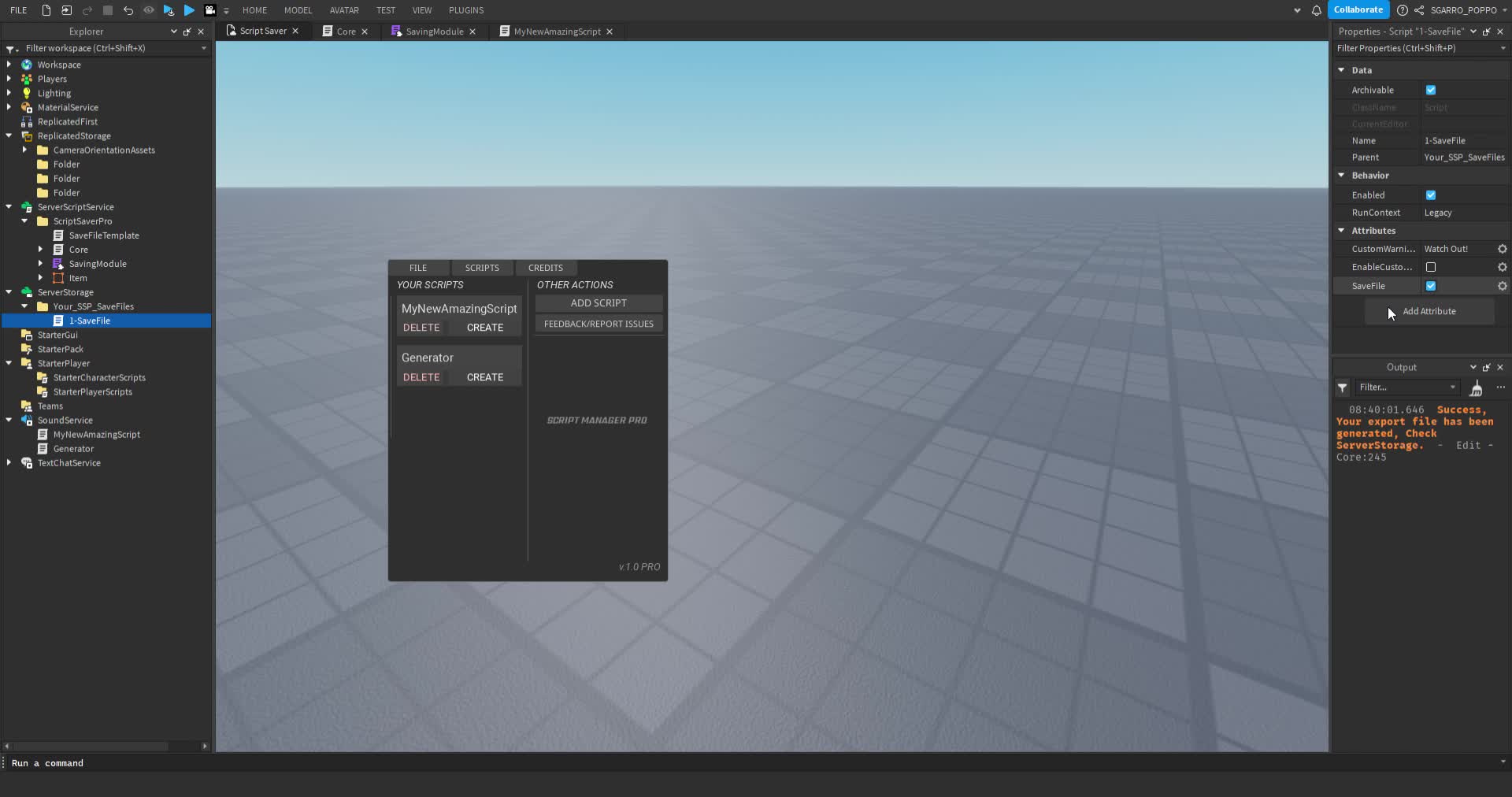Clear the Output log with the broom icon
Viewport: 1512px width, 797px height.
1477,387
